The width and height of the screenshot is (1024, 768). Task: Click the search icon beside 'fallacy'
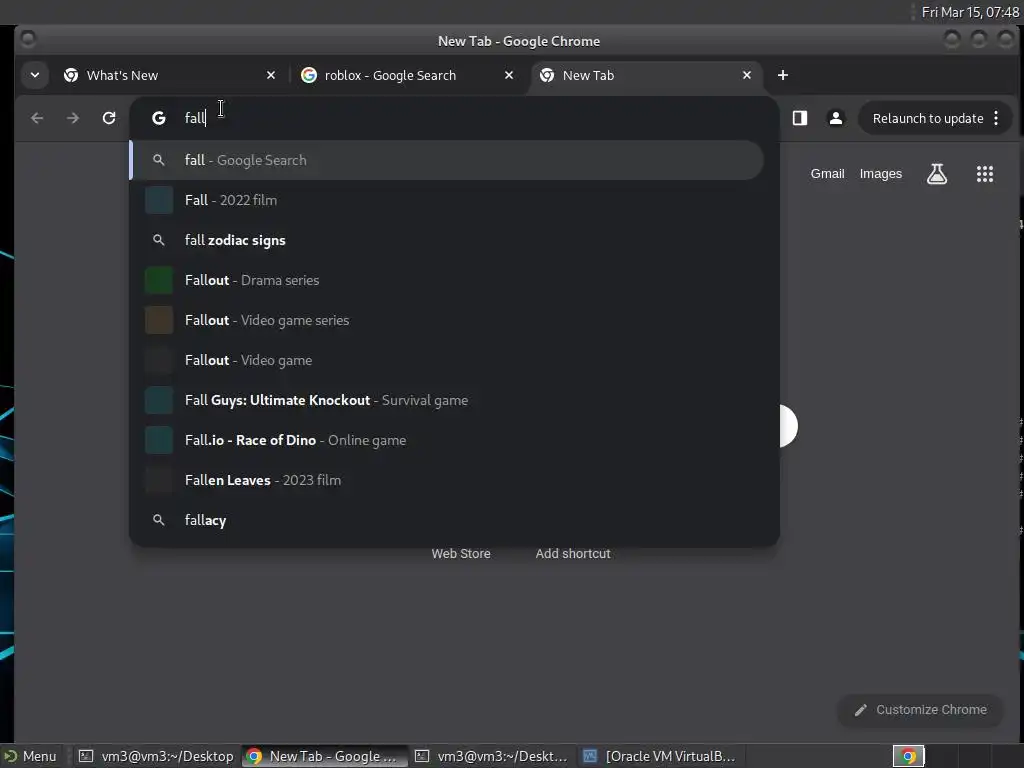159,520
